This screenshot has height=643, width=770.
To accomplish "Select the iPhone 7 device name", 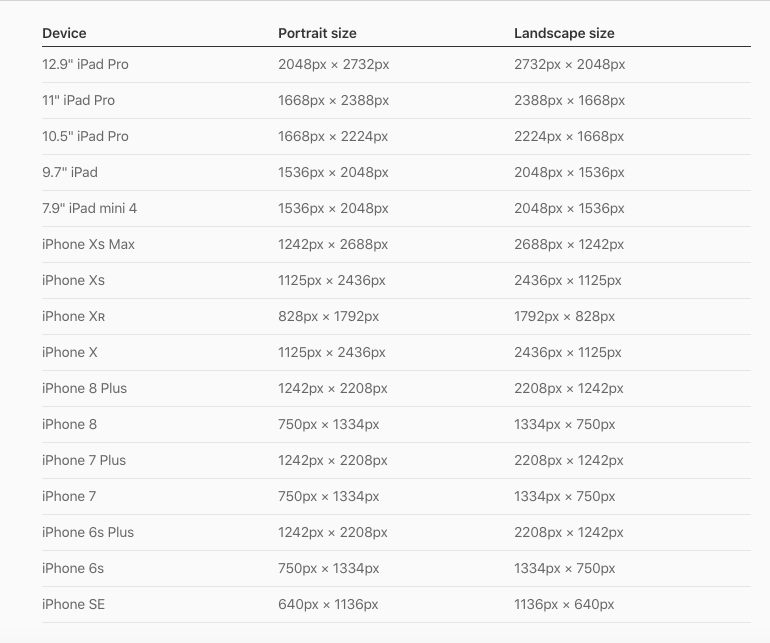I will [69, 497].
